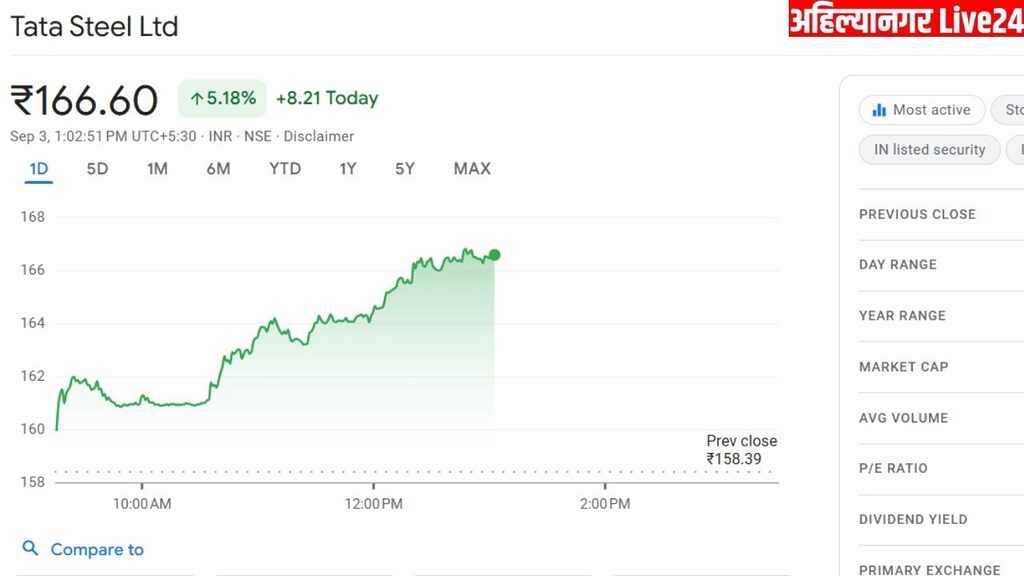The width and height of the screenshot is (1024, 576).
Task: Click the IN listed security chip
Action: 929,150
